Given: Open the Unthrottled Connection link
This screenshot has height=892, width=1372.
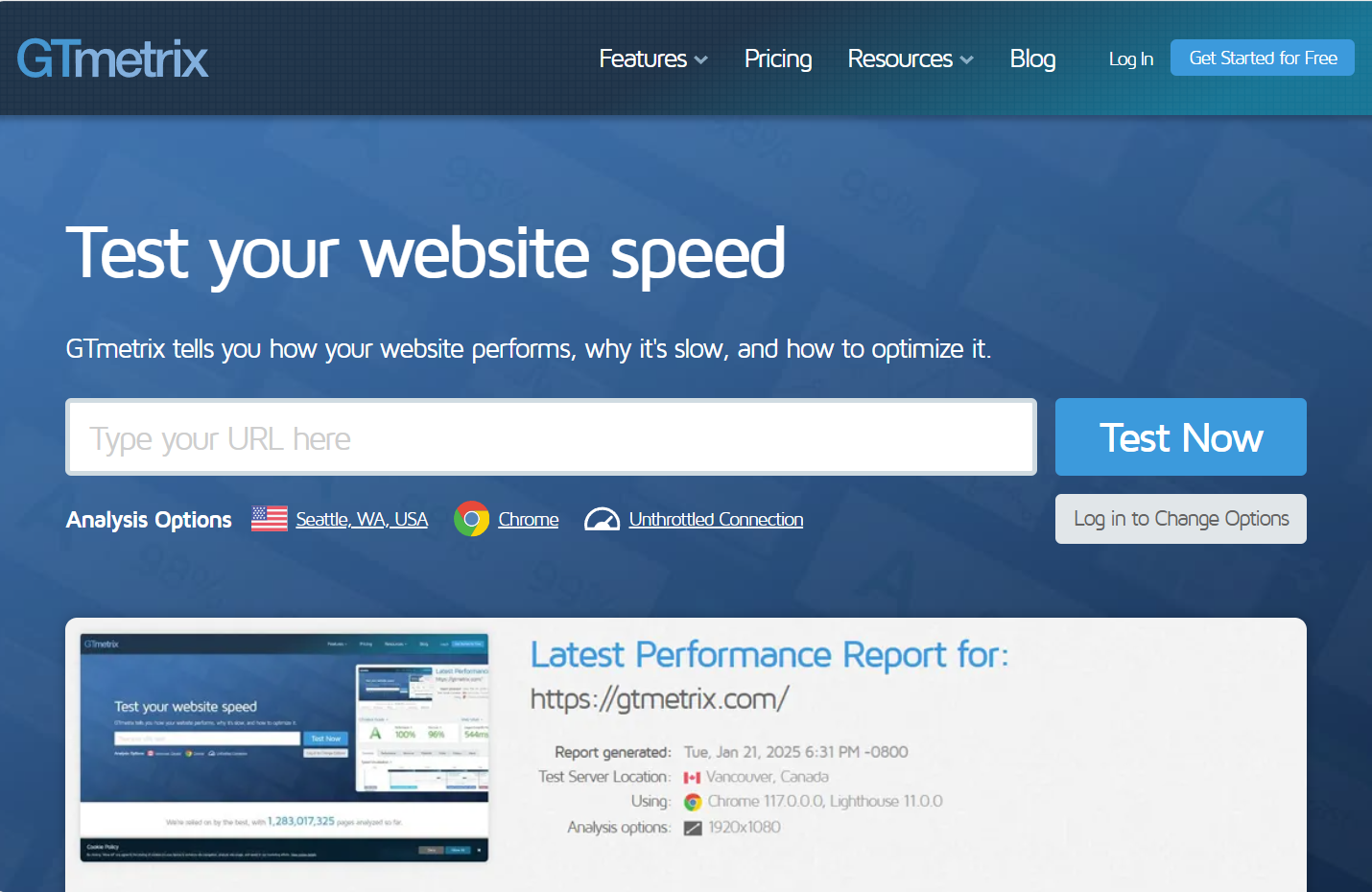Looking at the screenshot, I should tap(716, 519).
